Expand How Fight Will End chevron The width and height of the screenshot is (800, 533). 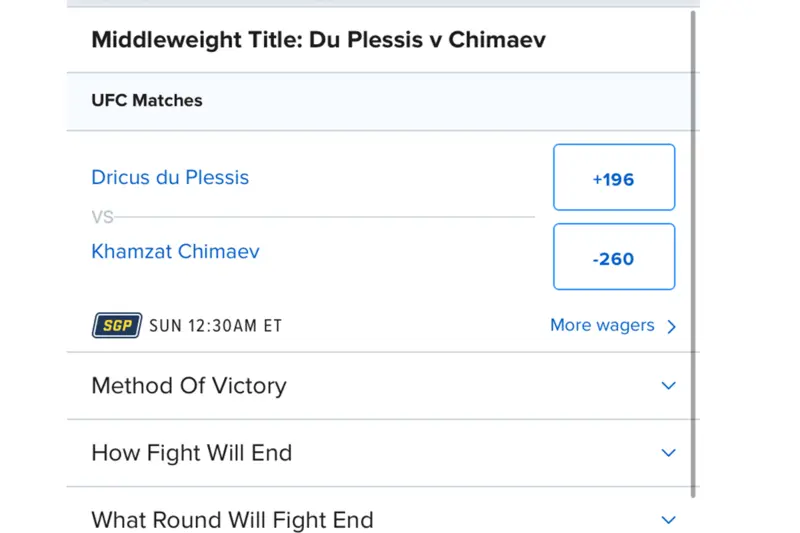tap(668, 452)
